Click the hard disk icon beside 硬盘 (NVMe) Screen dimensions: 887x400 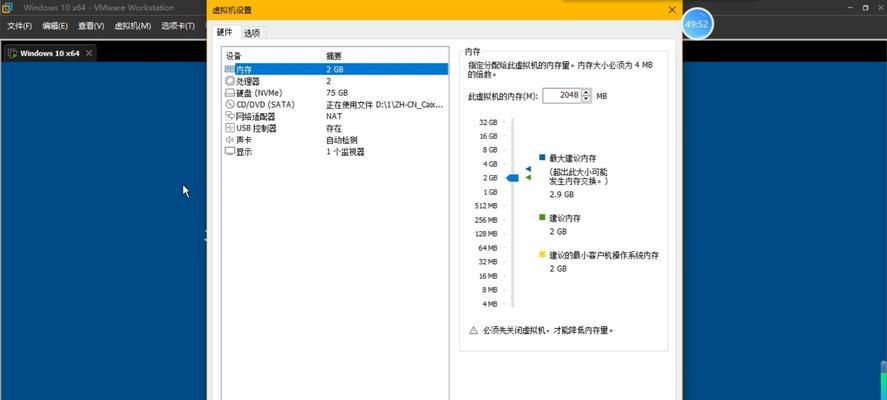coord(230,93)
